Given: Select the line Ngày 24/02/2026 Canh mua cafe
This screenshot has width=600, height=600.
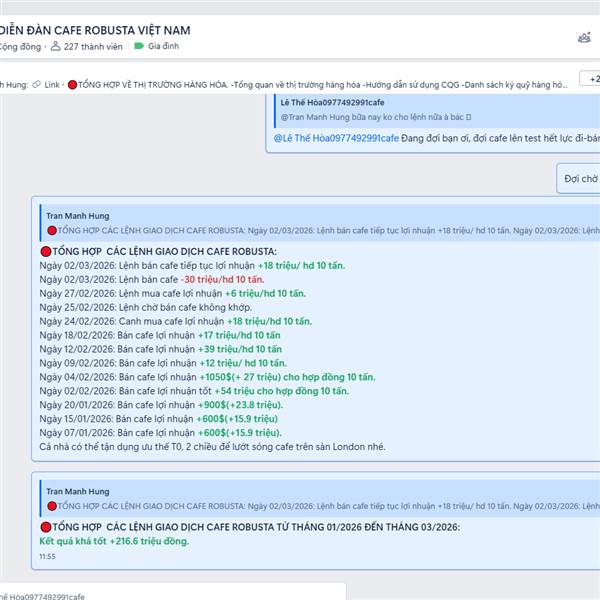Looking at the screenshot, I should click(176, 321).
